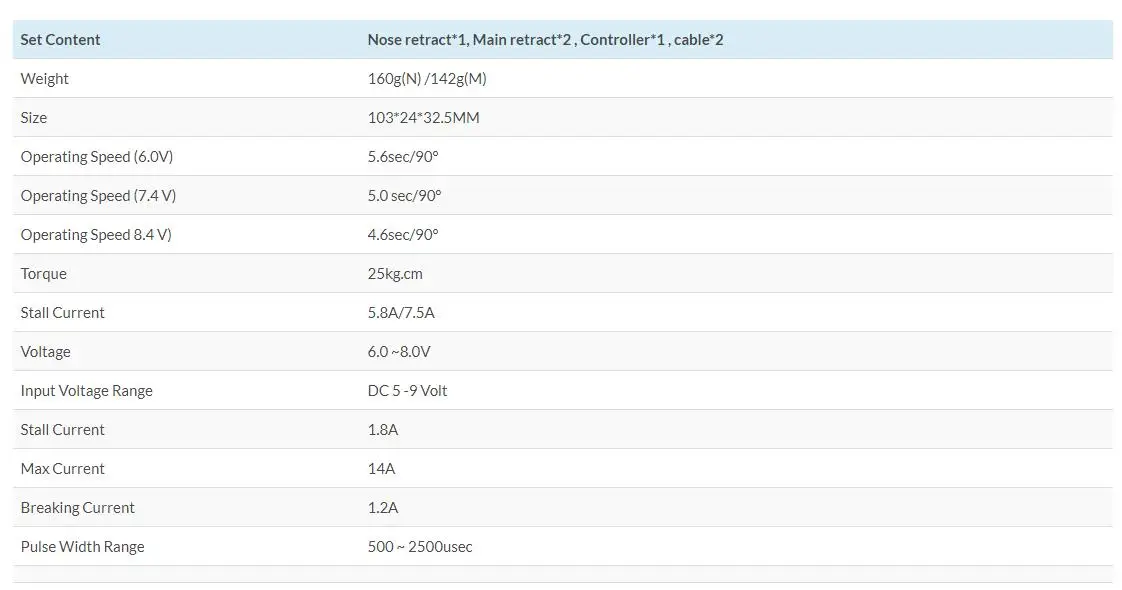Select Operating Speed (7.4 V) label
The image size is (1122, 590).
[98, 196]
